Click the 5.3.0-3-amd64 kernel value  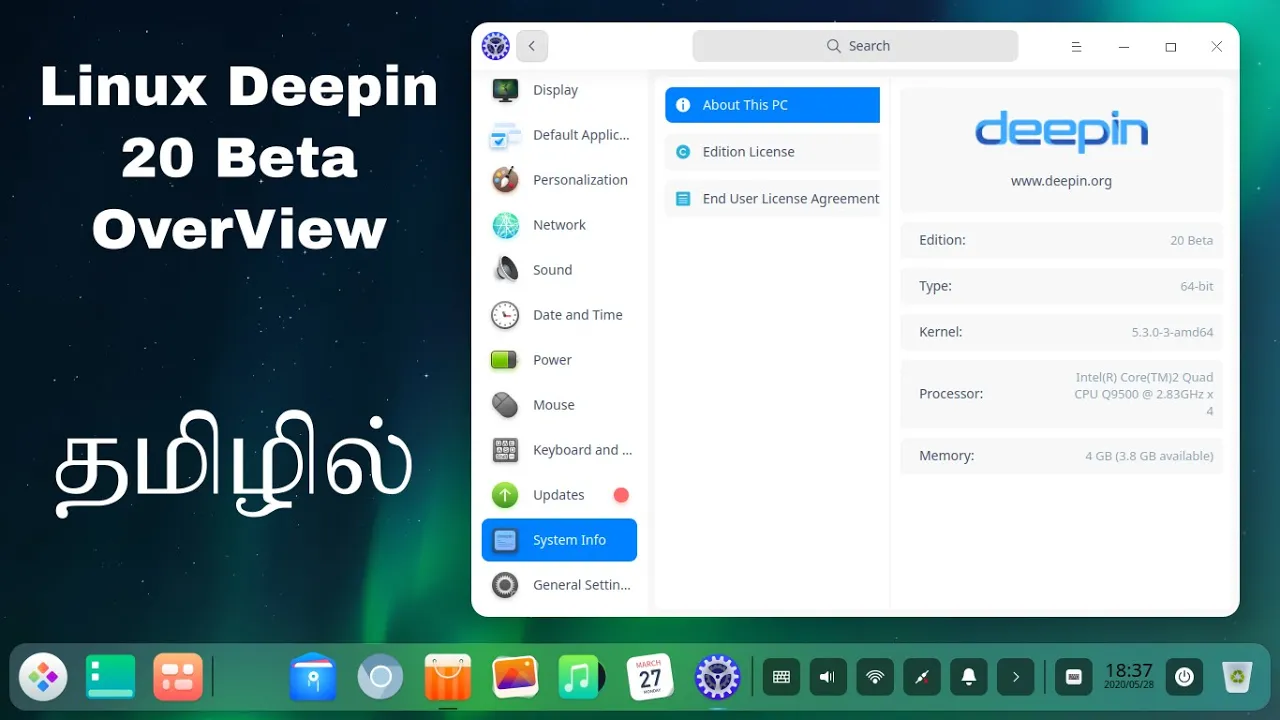pyautogui.click(x=1172, y=332)
